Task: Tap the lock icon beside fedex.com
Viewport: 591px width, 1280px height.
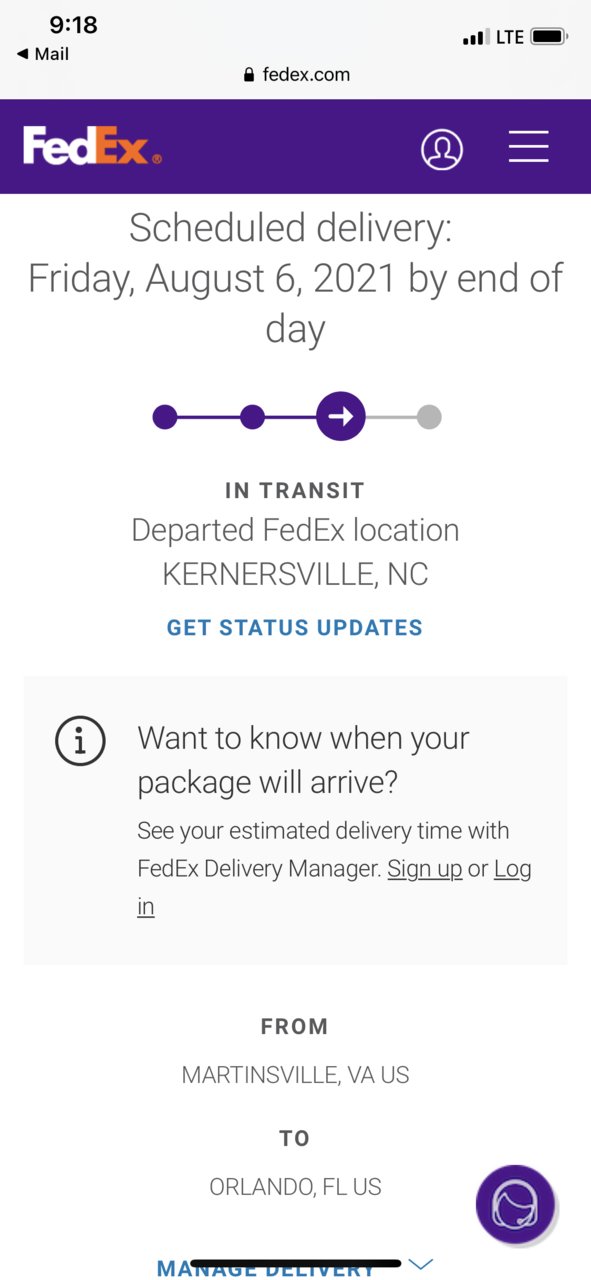Action: (250, 75)
